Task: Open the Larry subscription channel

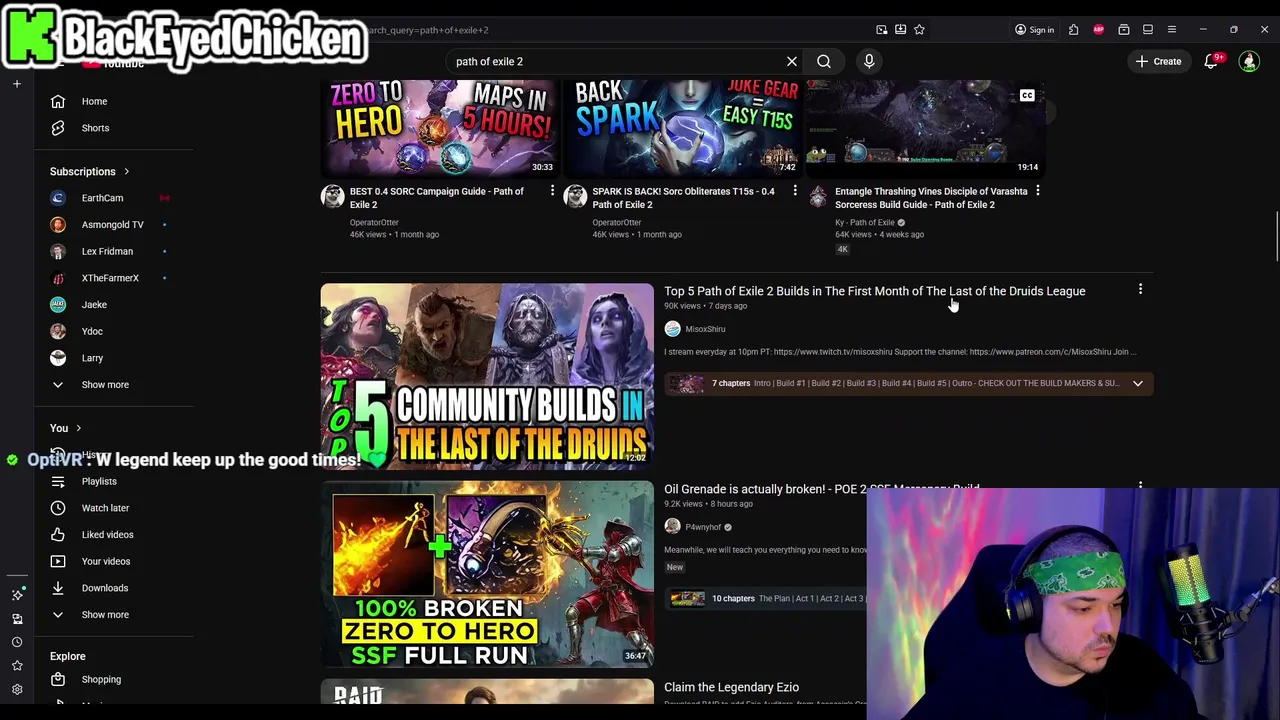Action: pyautogui.click(x=92, y=358)
